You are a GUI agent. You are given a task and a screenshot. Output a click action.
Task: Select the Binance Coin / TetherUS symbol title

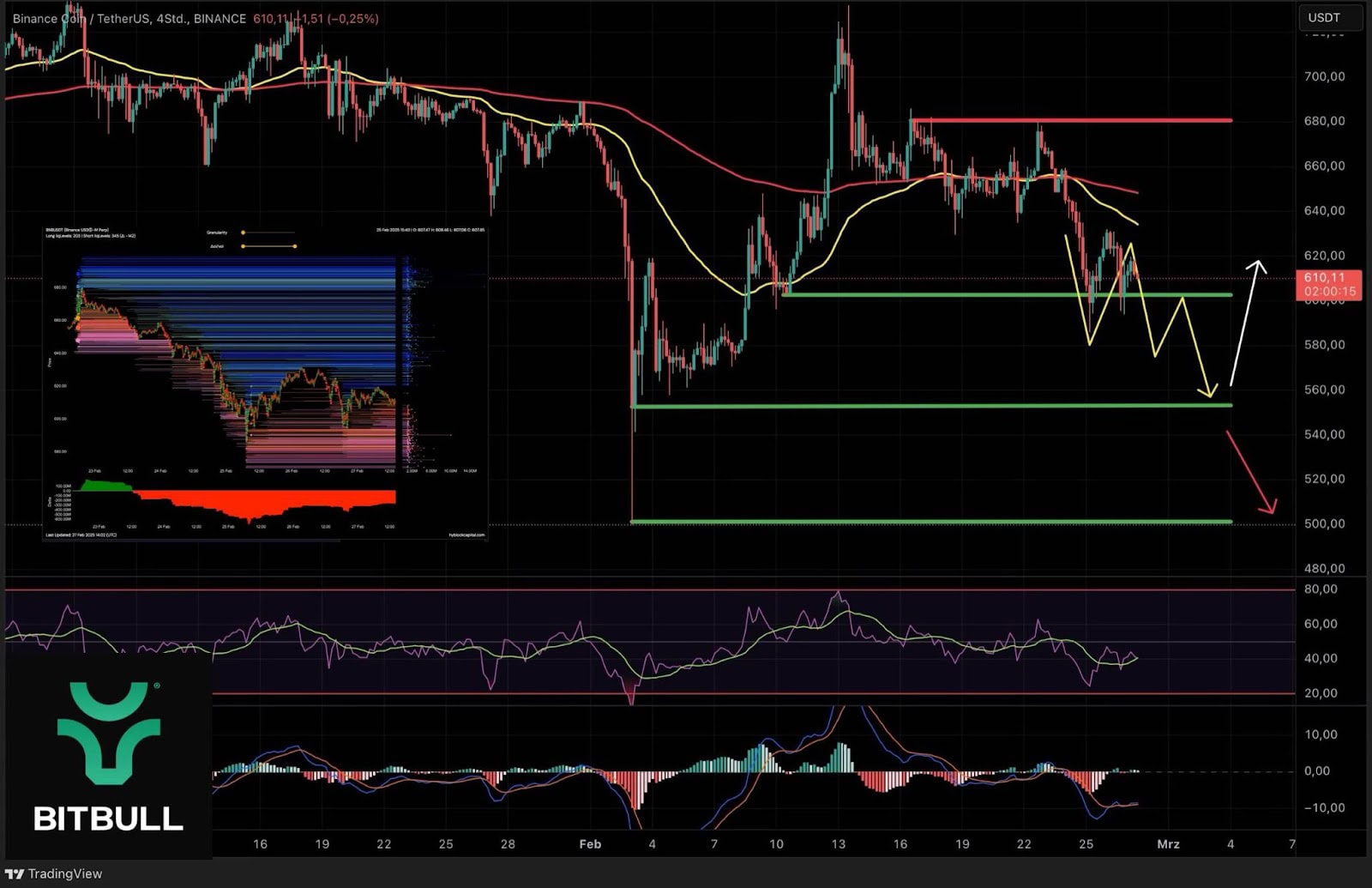click(81, 18)
